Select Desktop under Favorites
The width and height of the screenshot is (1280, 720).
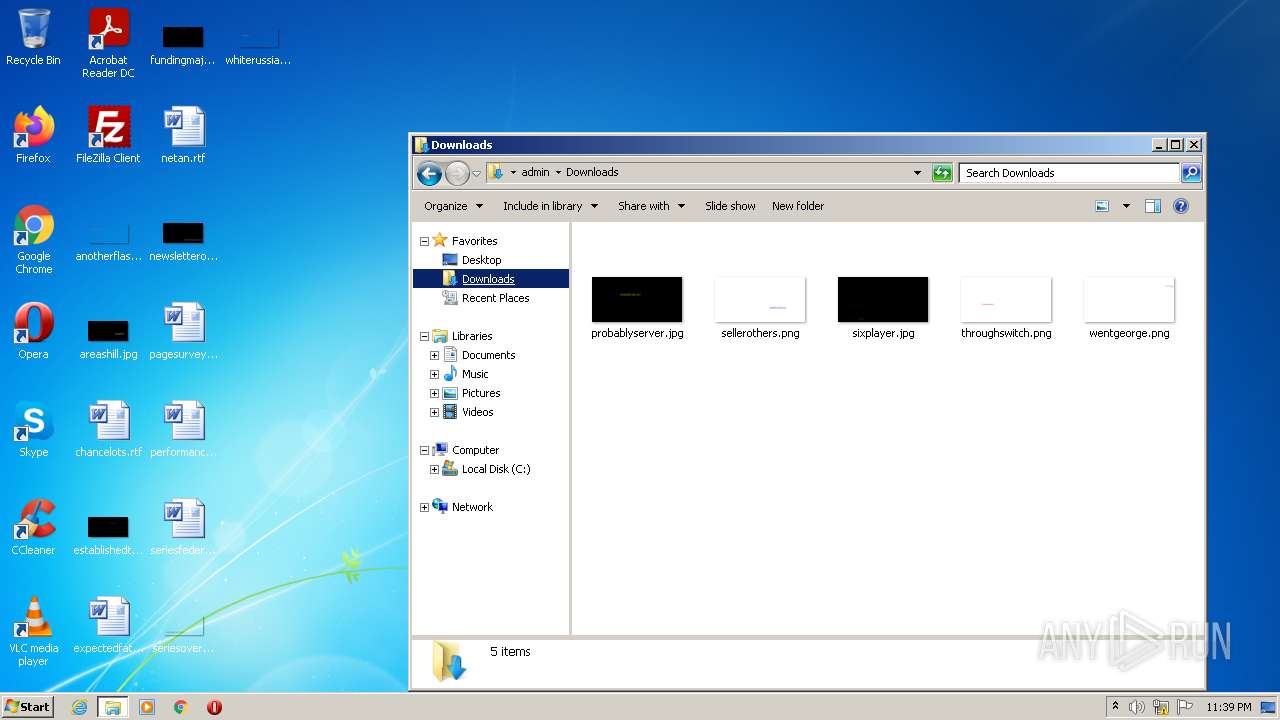point(481,260)
